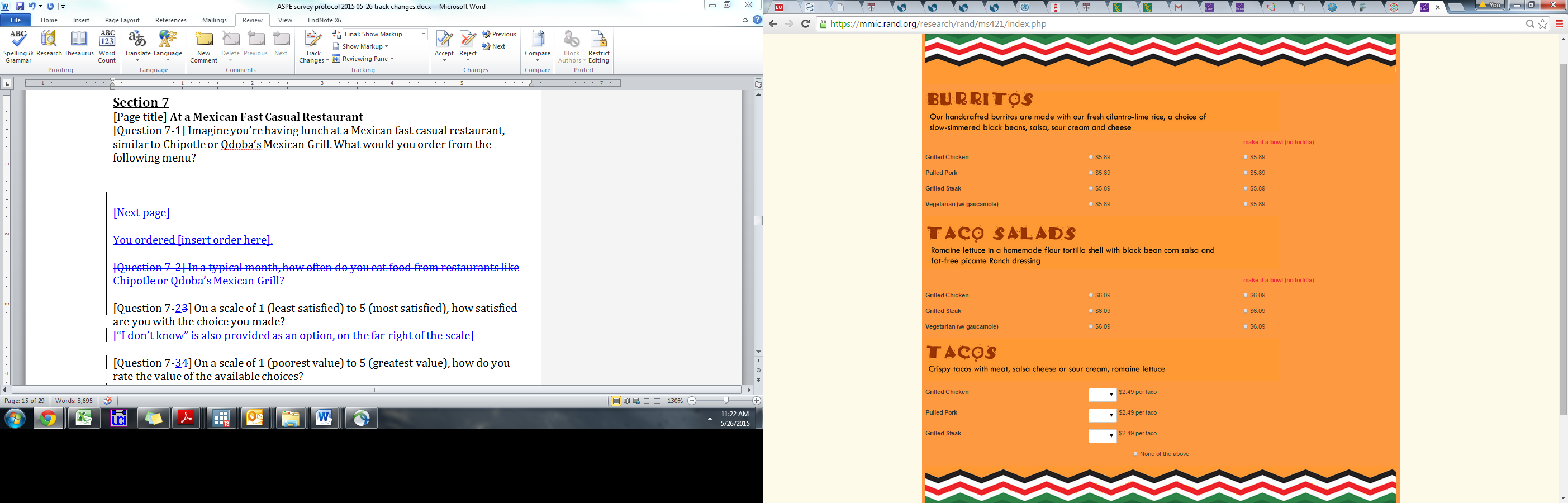Screen dimensions: 1568x503
Task: Expand the Final: Show Markup dropdown
Action: [424, 34]
